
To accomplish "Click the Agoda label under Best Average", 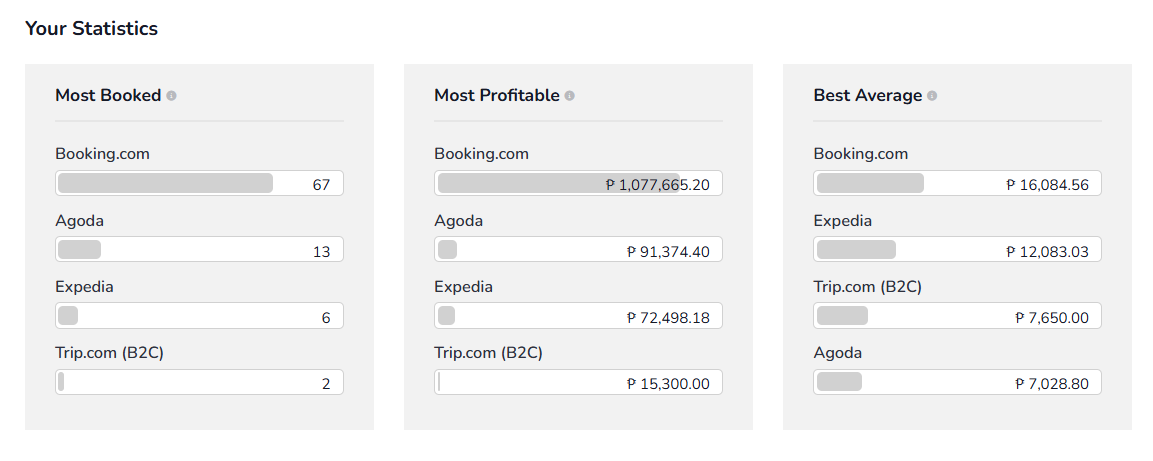I will 838,353.
